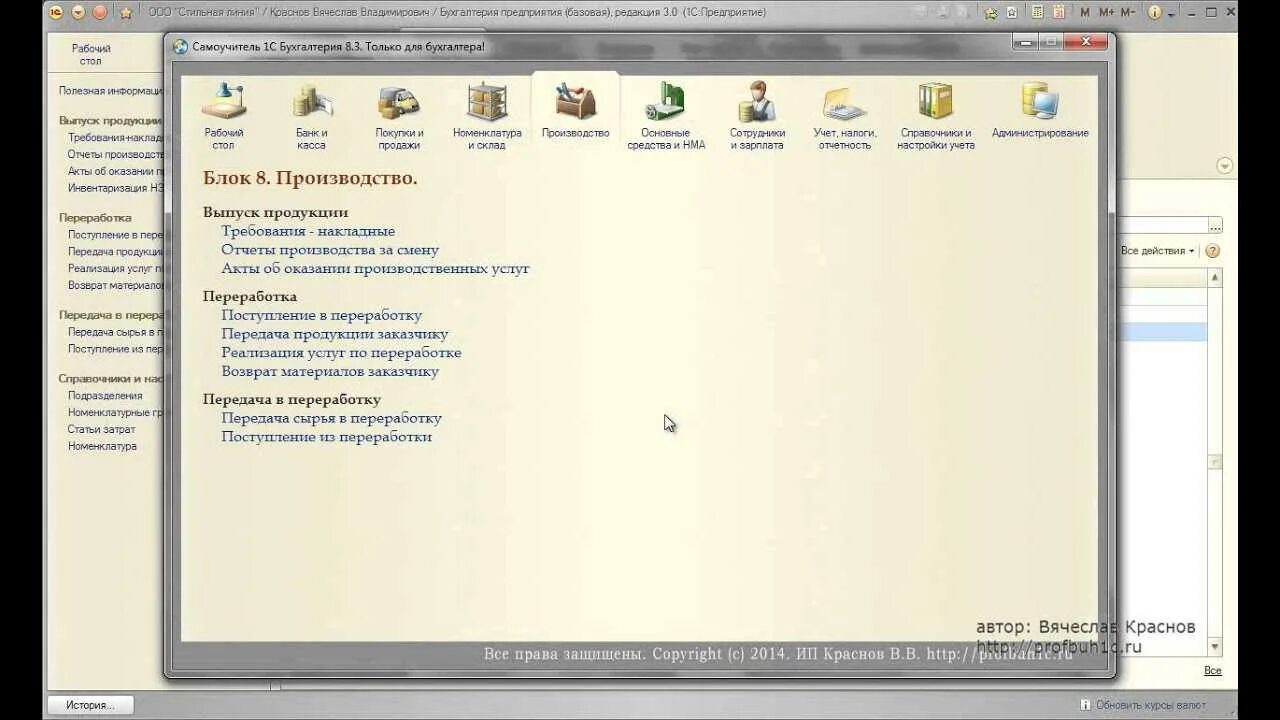Click the round collapse arrow on the right panel
The height and width of the screenshot is (720, 1280).
coord(1224,166)
